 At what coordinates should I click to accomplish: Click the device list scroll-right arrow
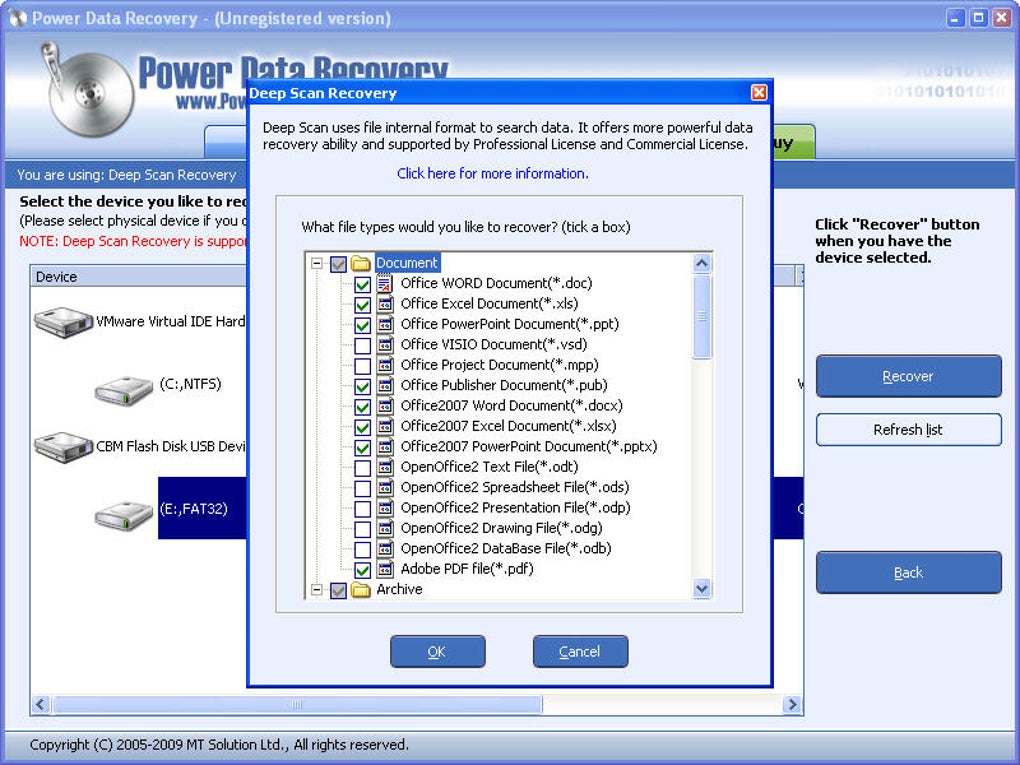[792, 705]
